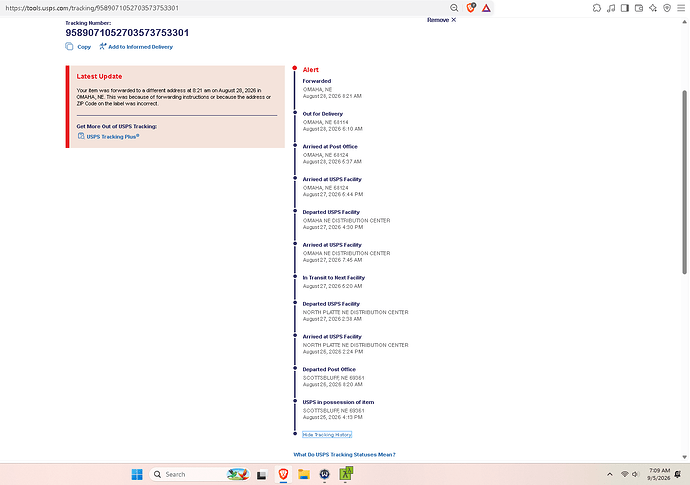Click the In Transit to Next Facility text
The width and height of the screenshot is (690, 485).
pos(334,278)
